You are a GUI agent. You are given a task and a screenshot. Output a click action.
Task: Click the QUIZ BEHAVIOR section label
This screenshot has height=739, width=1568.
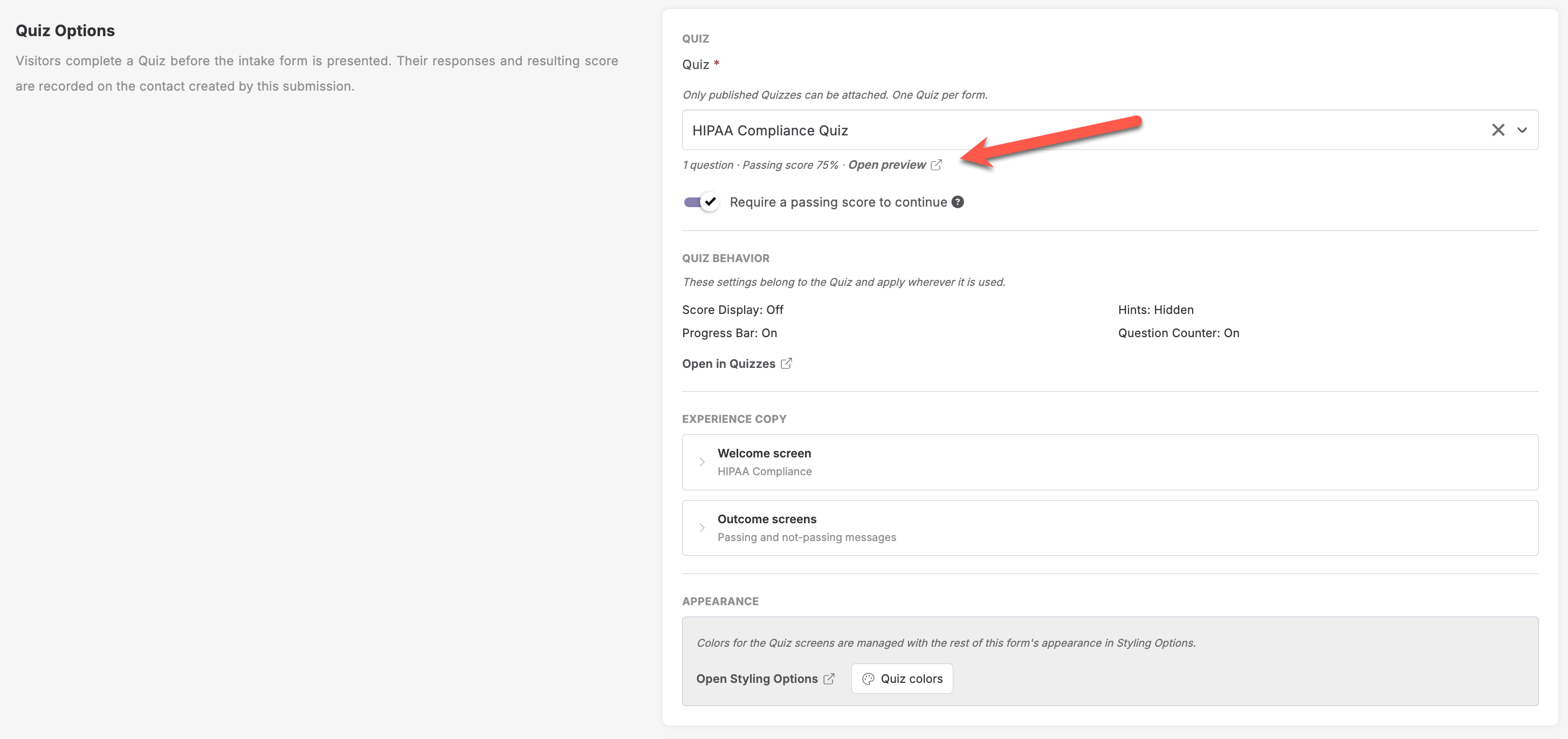726,258
